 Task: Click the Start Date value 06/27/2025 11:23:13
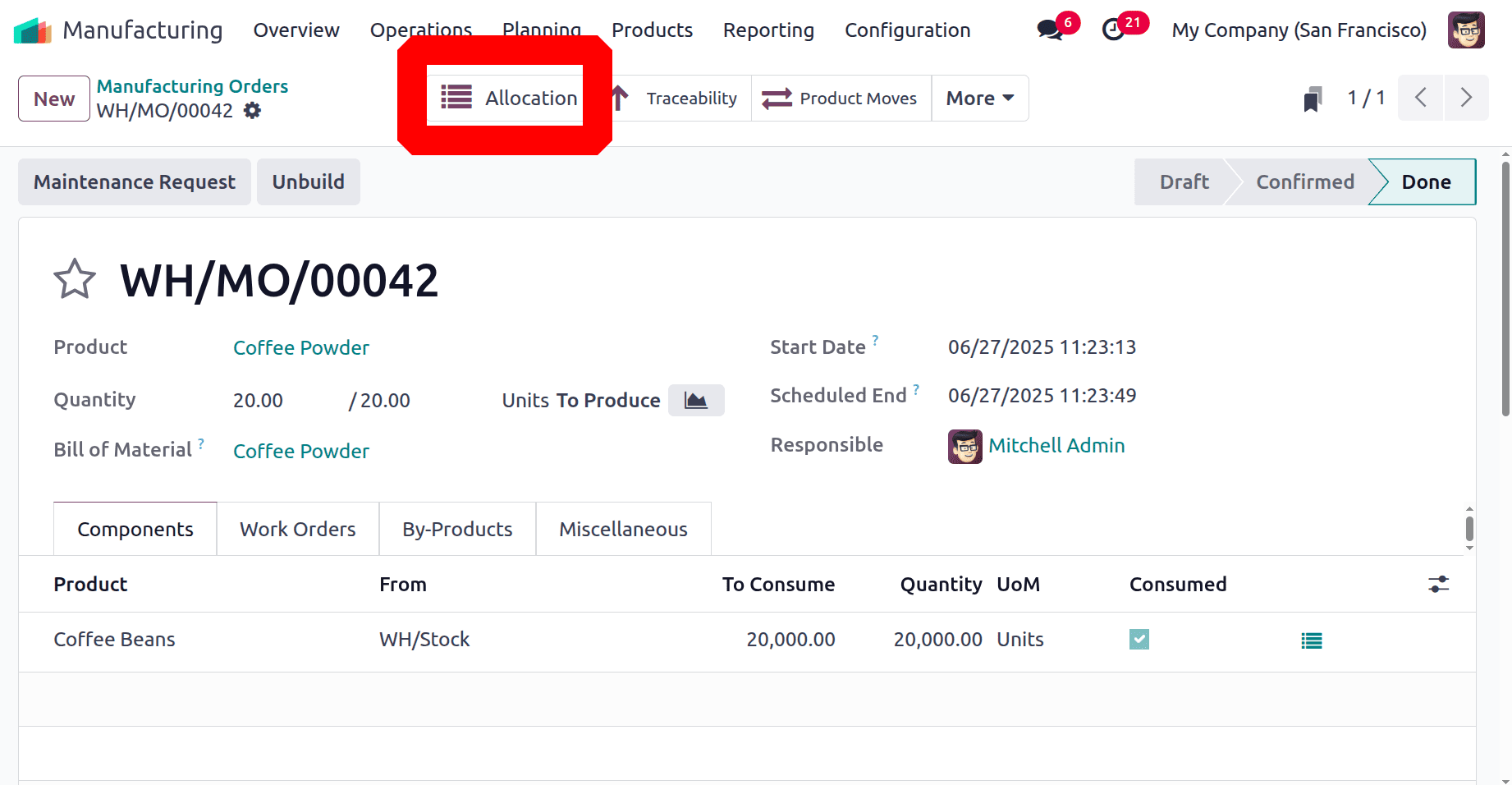point(1042,347)
